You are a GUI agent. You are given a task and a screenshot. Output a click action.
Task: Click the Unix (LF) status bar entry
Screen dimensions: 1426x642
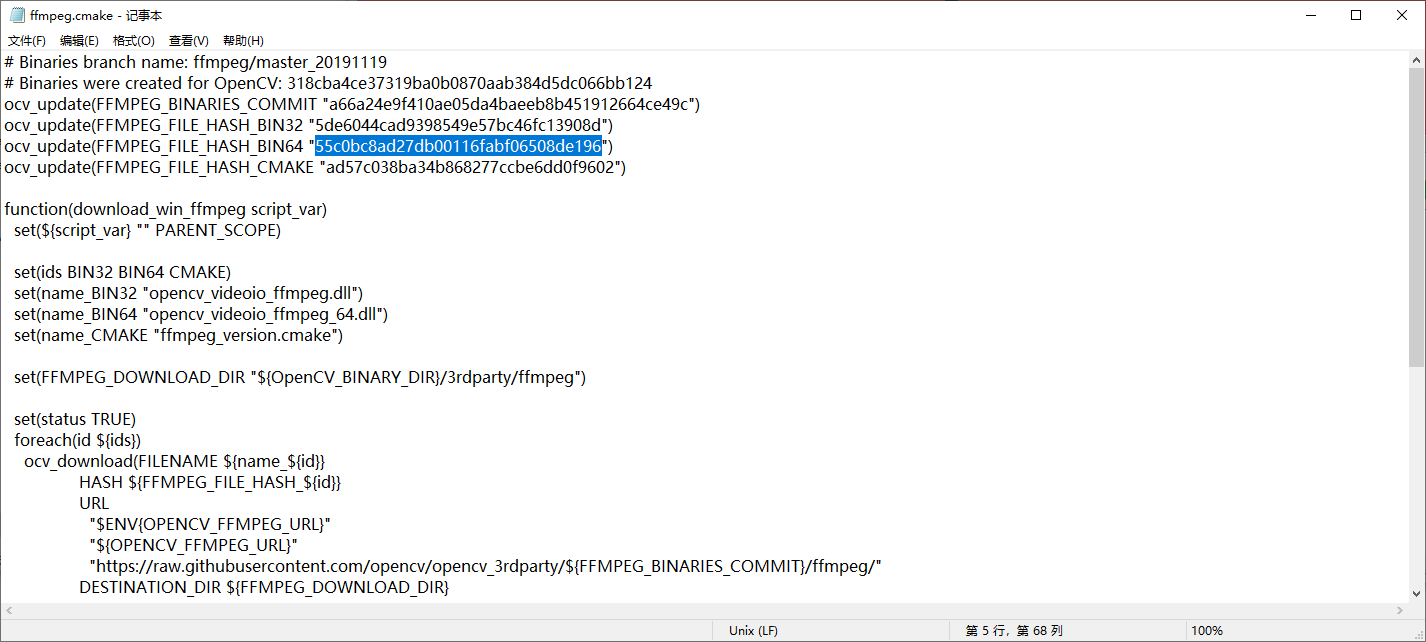753,631
